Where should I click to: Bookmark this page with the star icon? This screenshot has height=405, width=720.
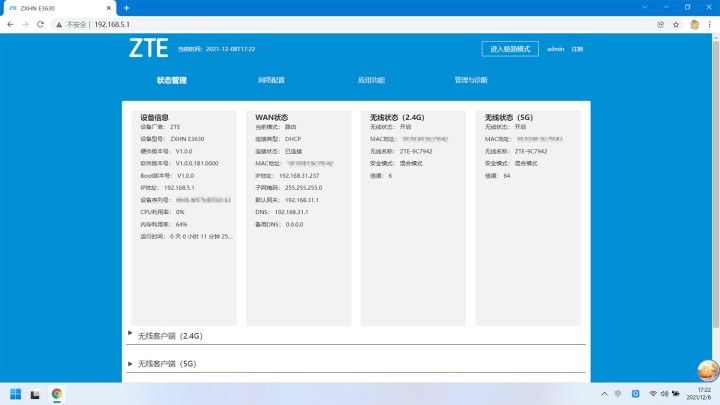coord(676,25)
